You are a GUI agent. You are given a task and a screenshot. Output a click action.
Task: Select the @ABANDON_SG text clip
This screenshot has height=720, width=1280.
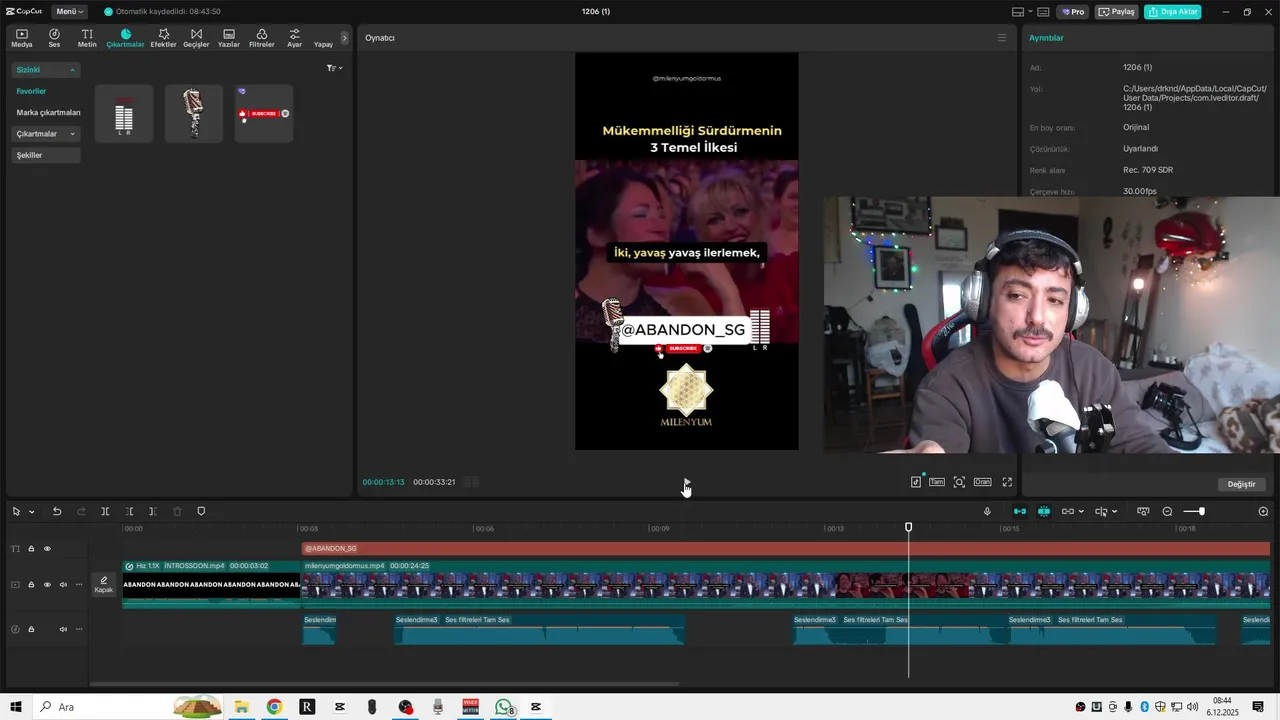coord(786,548)
